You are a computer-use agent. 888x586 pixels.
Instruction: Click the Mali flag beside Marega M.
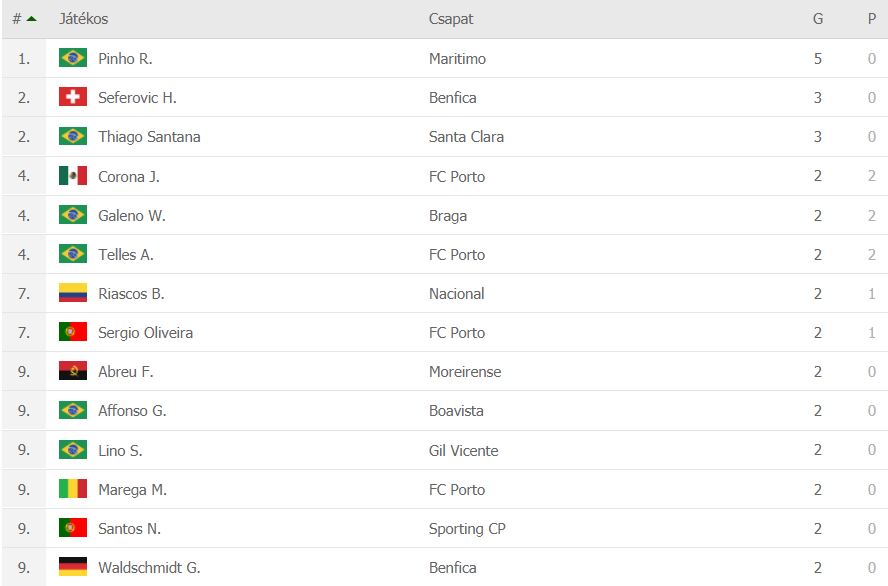click(72, 489)
